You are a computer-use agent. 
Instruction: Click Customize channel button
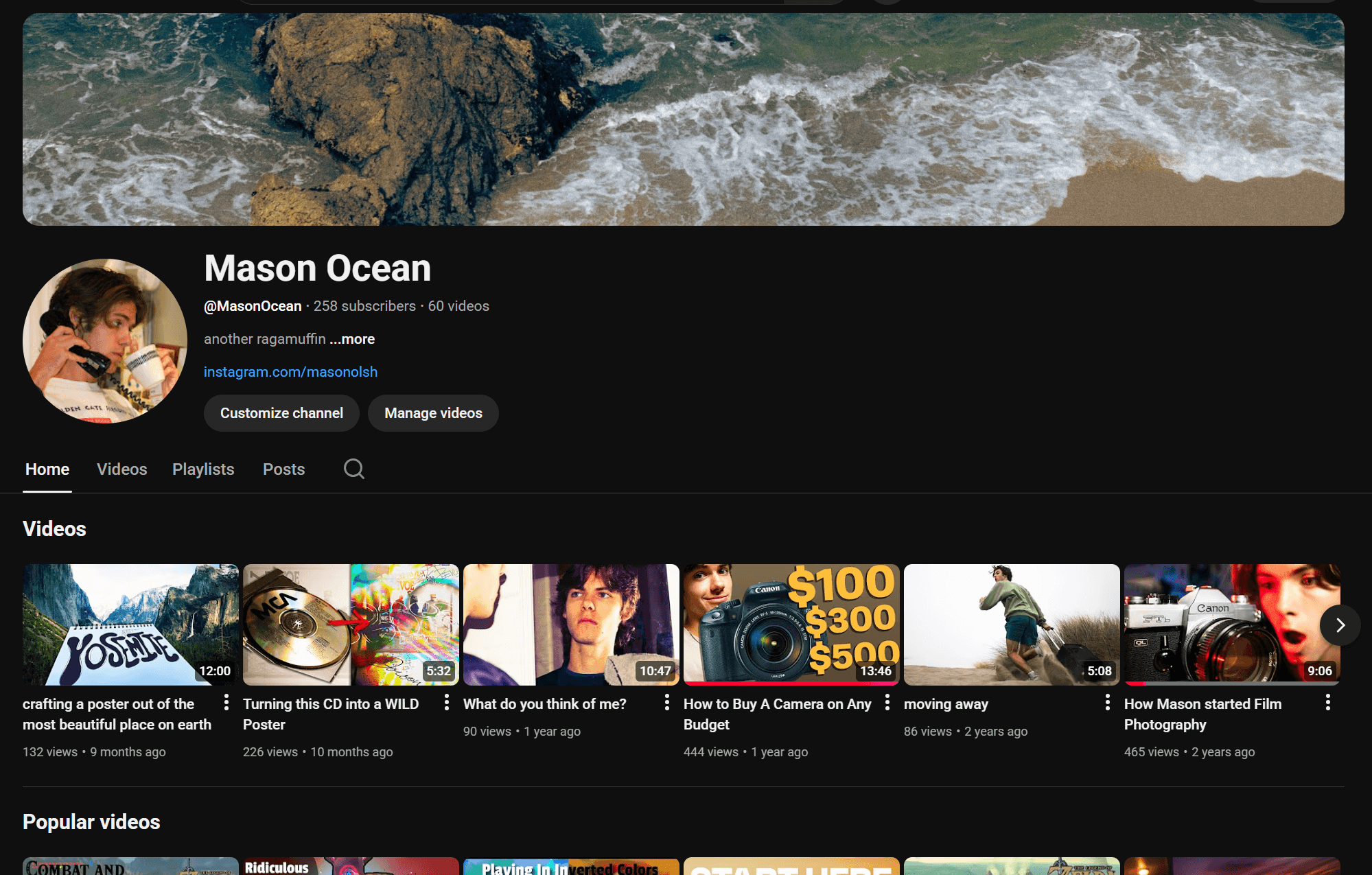pyautogui.click(x=281, y=413)
